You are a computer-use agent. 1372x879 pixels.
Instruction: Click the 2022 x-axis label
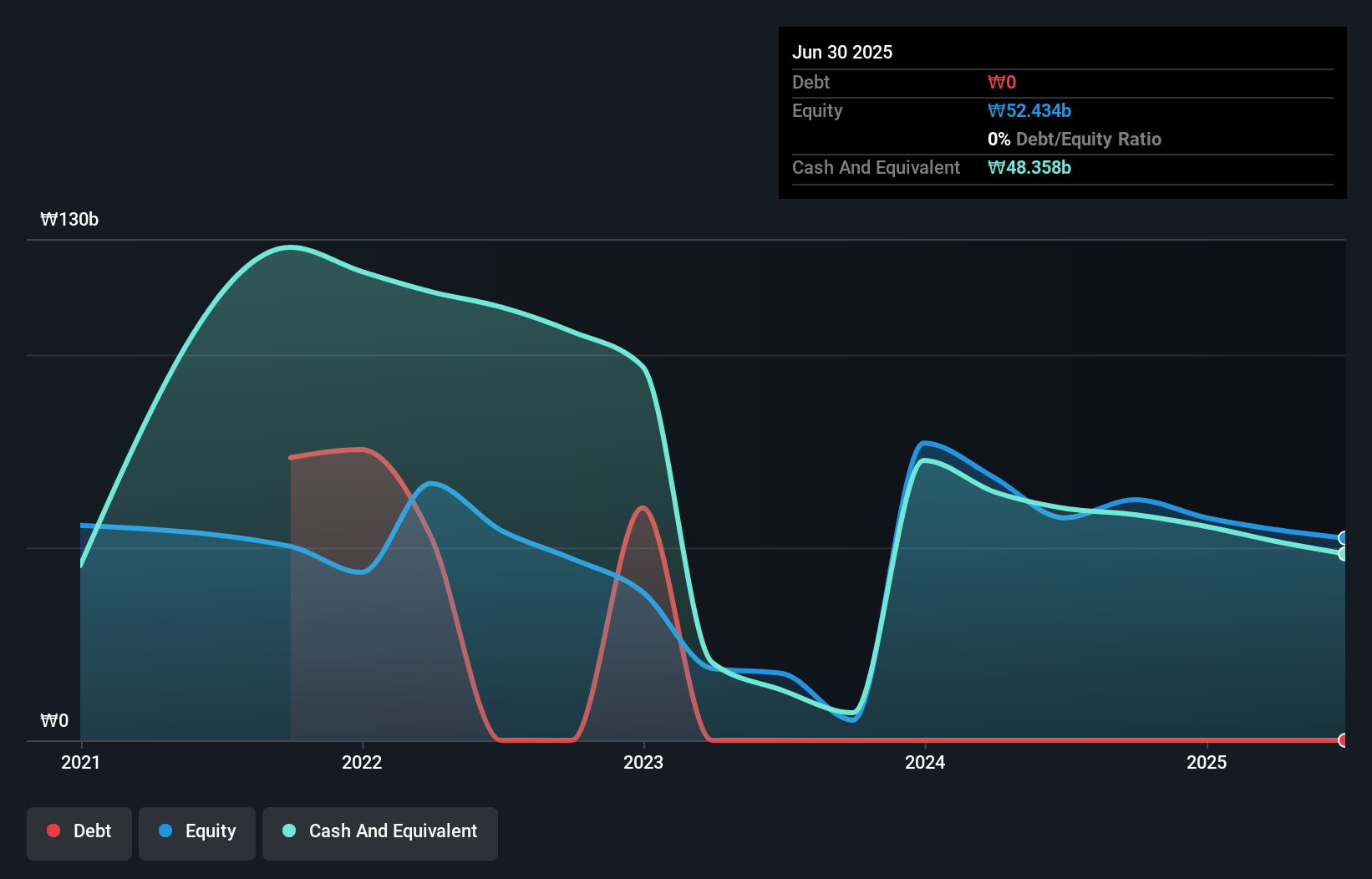tap(362, 762)
